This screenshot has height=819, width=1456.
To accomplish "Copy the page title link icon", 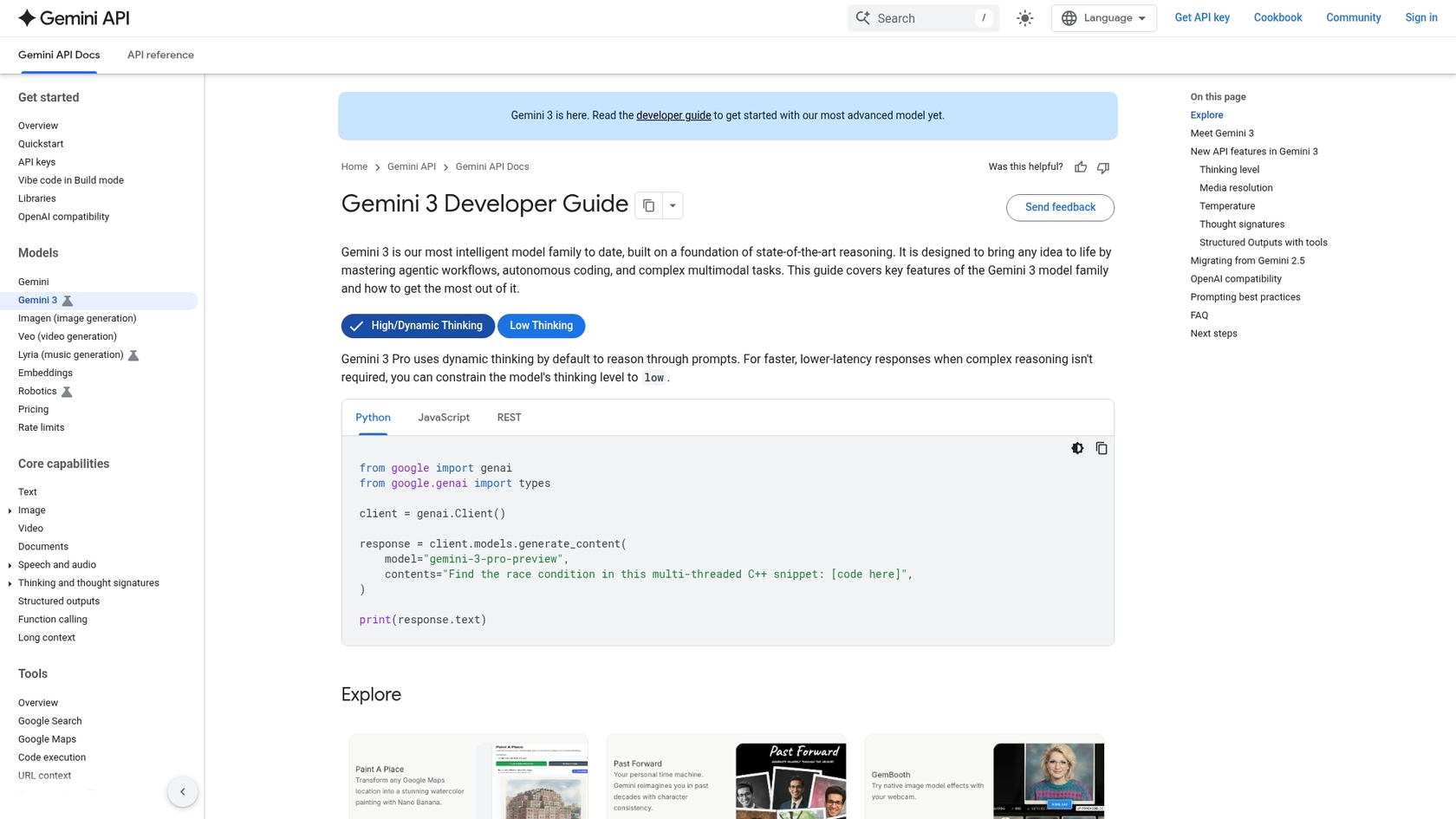I will (649, 205).
